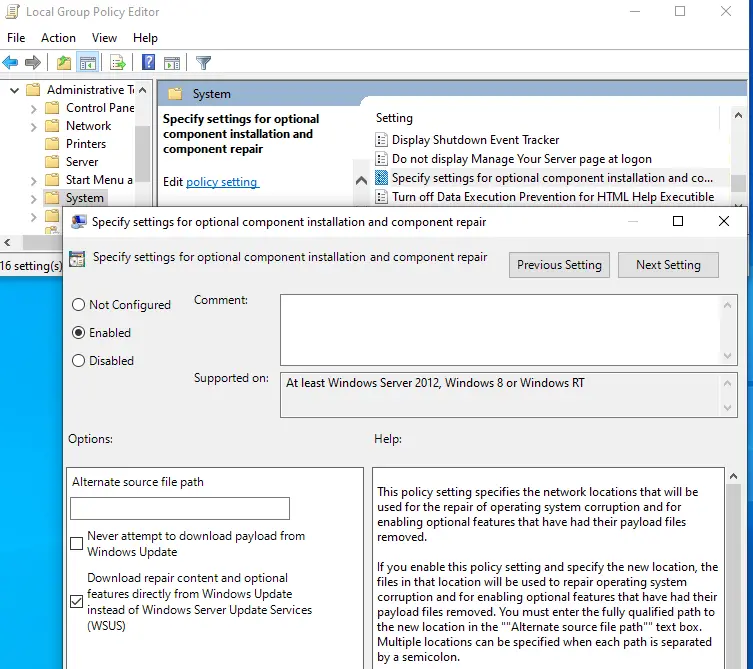The width and height of the screenshot is (753, 669).
Task: Toggle the Show/Hide Action Pane icon
Action: [170, 63]
